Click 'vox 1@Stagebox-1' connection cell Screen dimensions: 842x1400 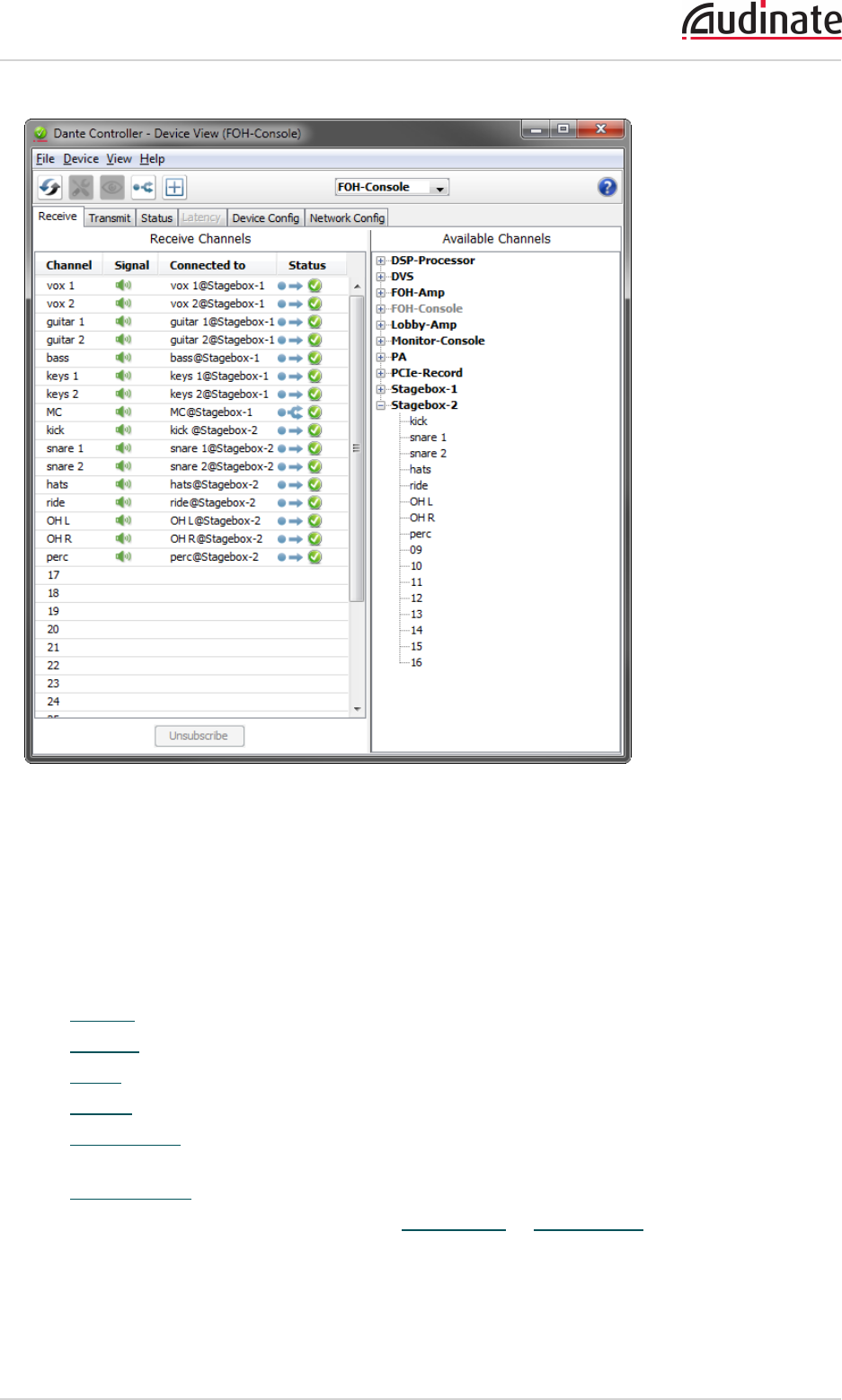coord(217,286)
